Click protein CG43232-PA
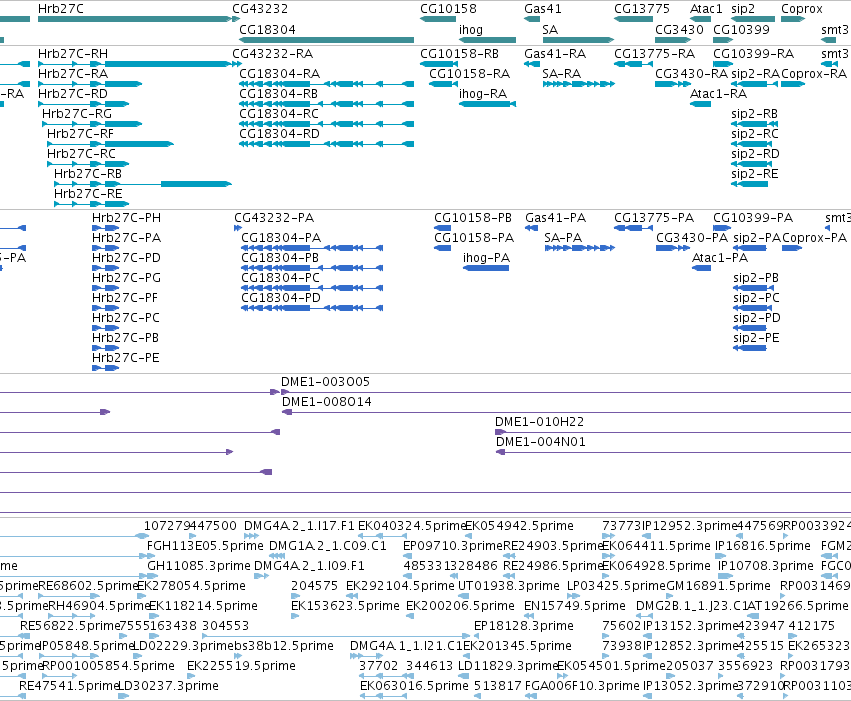 [x=238, y=228]
